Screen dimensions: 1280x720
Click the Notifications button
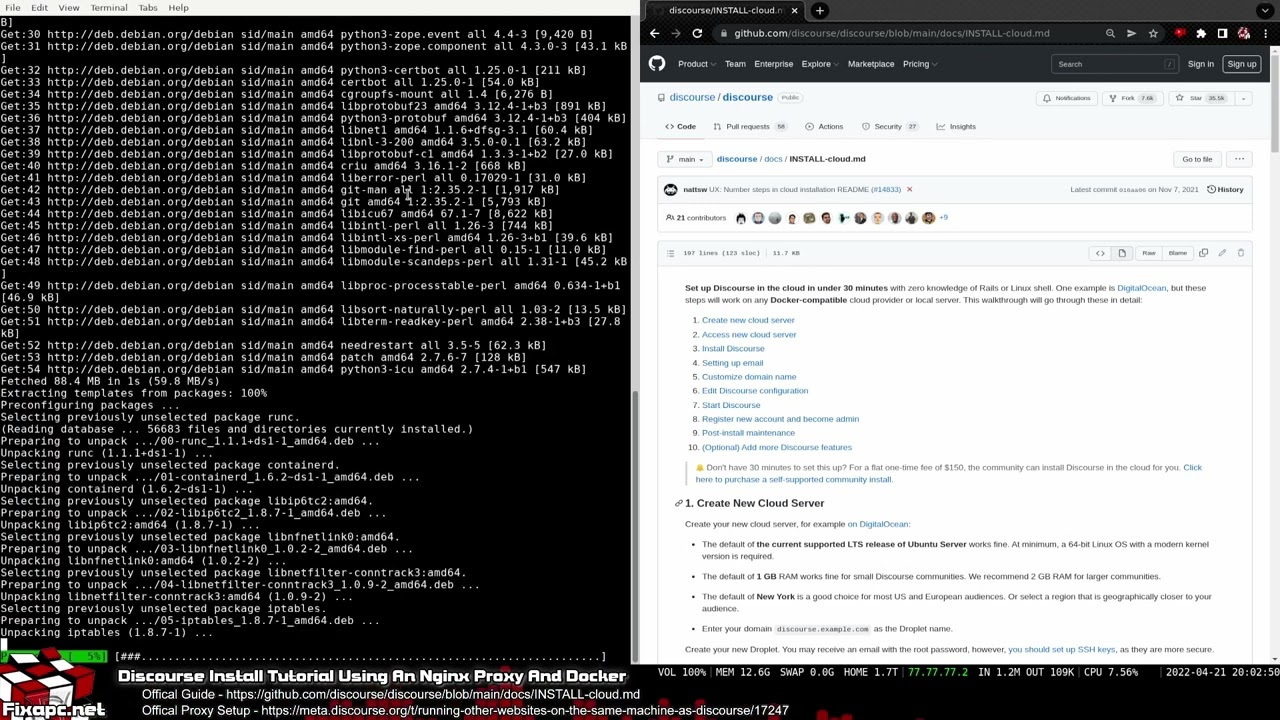tap(1066, 98)
